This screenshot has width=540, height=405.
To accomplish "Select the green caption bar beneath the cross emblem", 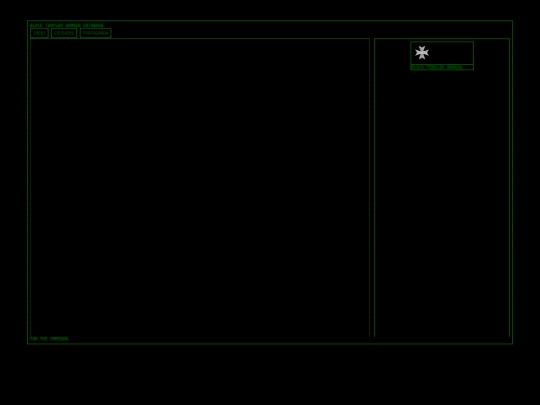I will click(x=442, y=67).
